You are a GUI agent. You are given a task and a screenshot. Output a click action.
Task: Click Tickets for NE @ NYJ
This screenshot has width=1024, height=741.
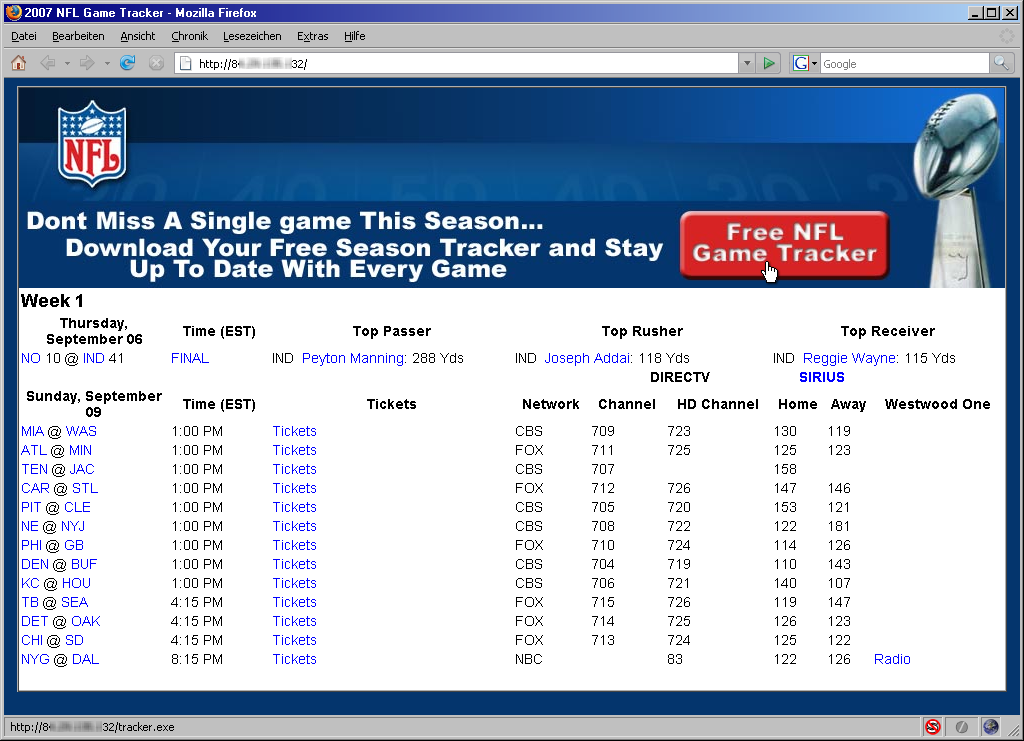point(295,526)
